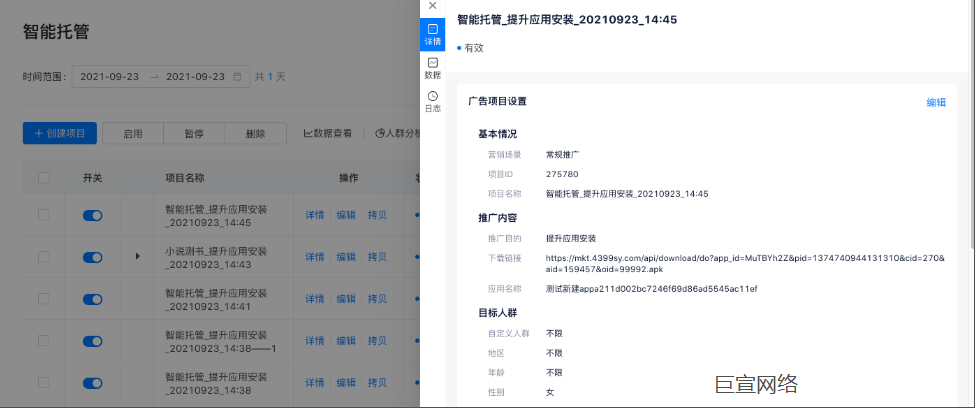Open 详情 for project ending 14:45
This screenshot has width=975, height=408.
pos(315,215)
